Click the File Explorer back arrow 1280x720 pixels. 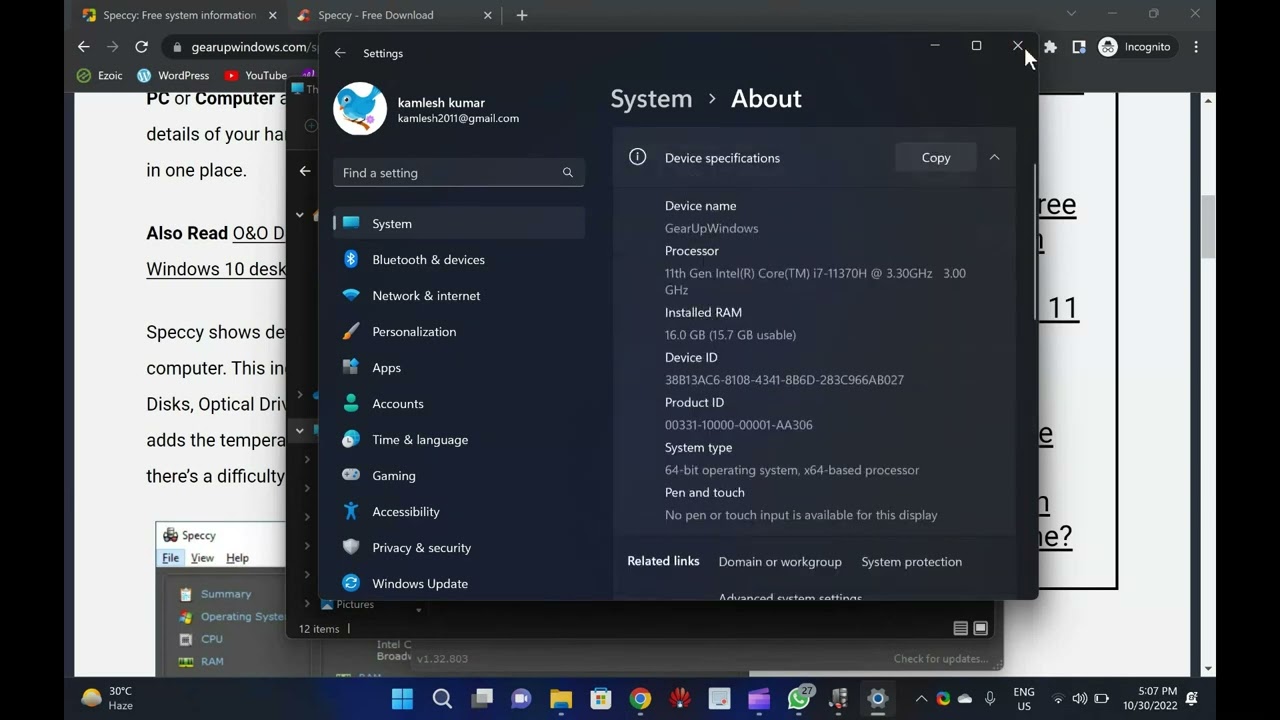[x=305, y=171]
